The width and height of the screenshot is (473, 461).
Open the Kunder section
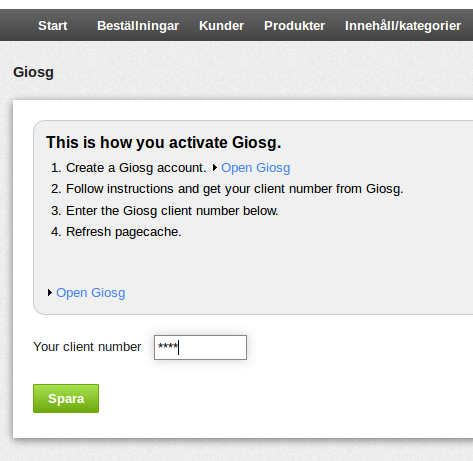(x=221, y=26)
